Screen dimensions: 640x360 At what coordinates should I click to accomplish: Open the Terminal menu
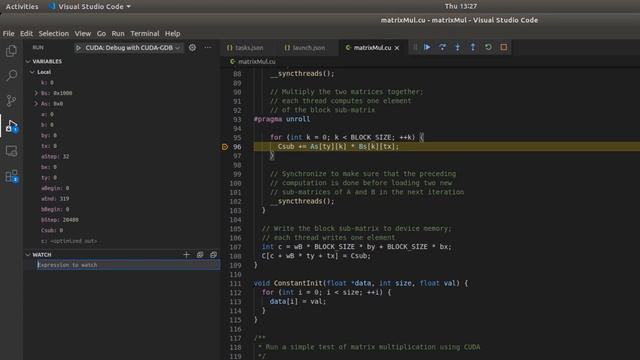tap(144, 33)
